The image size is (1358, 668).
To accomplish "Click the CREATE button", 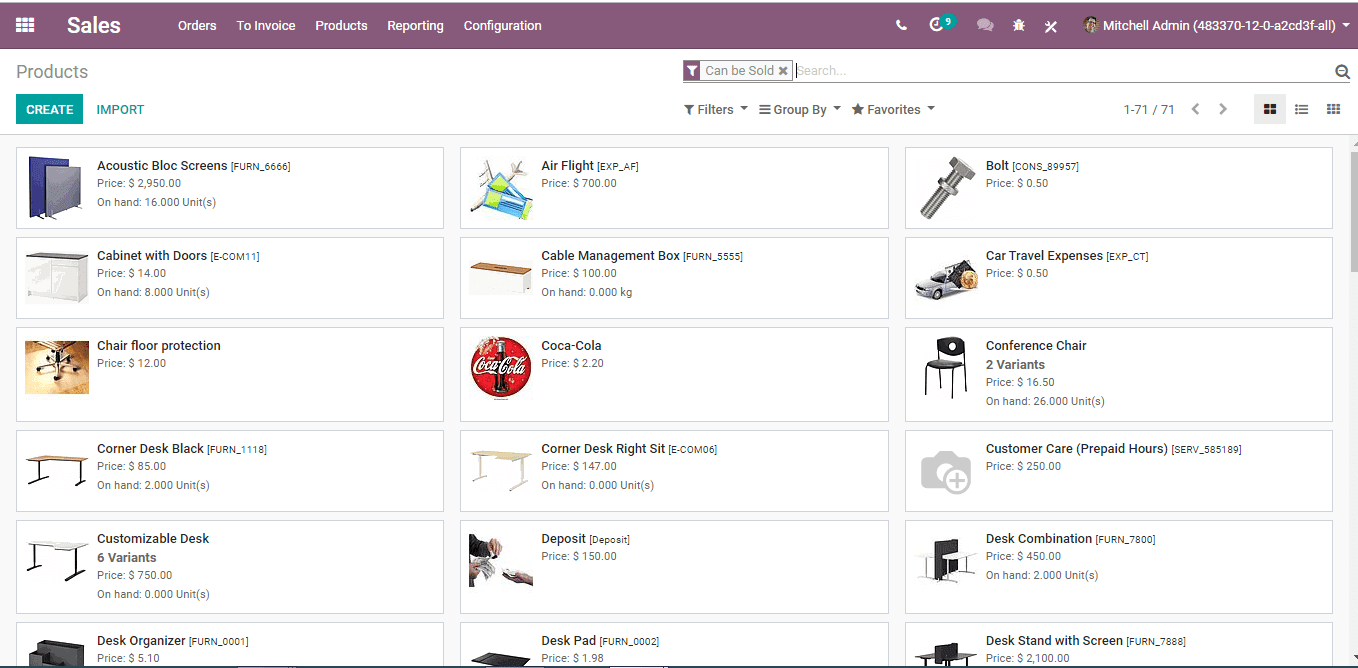I will (x=49, y=109).
